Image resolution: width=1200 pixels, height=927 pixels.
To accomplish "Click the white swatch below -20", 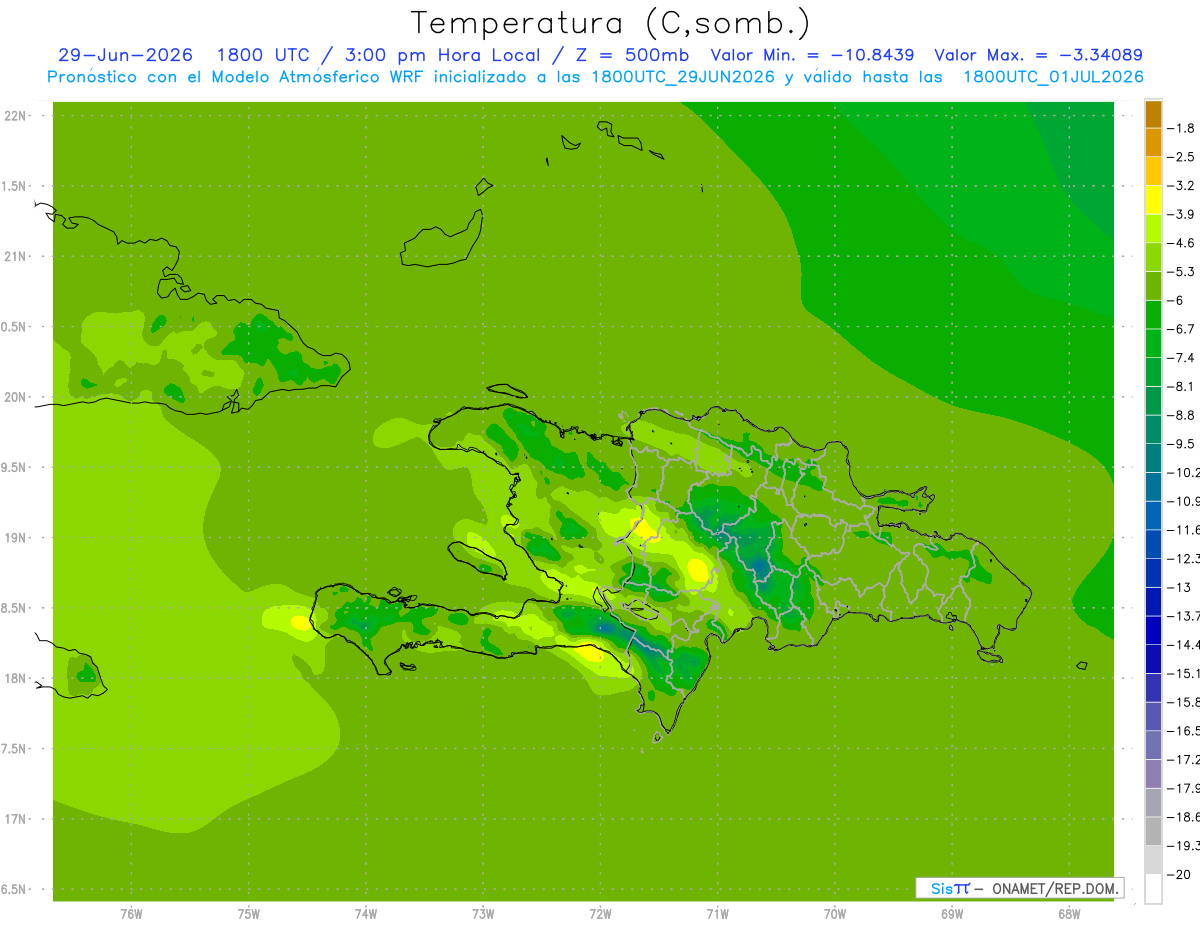I will tap(1153, 889).
